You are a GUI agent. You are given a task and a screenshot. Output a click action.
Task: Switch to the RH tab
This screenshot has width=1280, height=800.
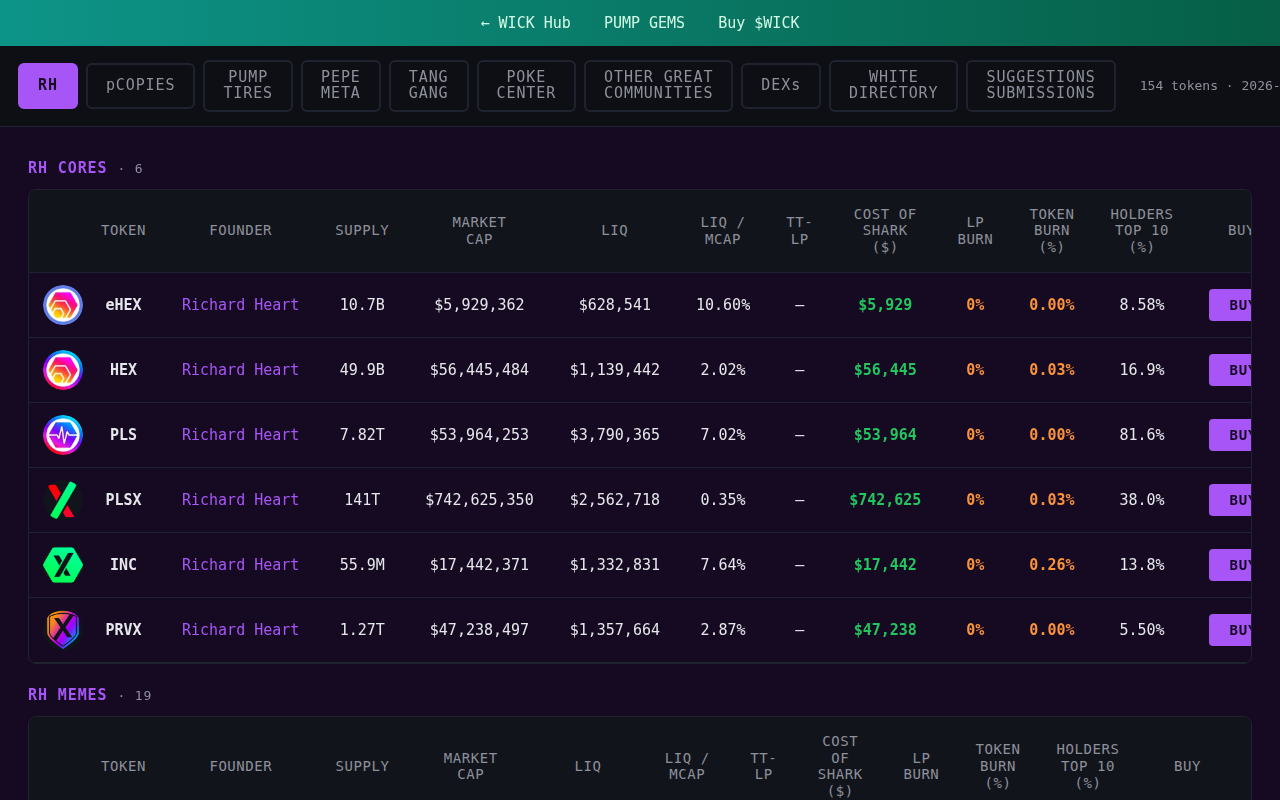click(x=48, y=86)
